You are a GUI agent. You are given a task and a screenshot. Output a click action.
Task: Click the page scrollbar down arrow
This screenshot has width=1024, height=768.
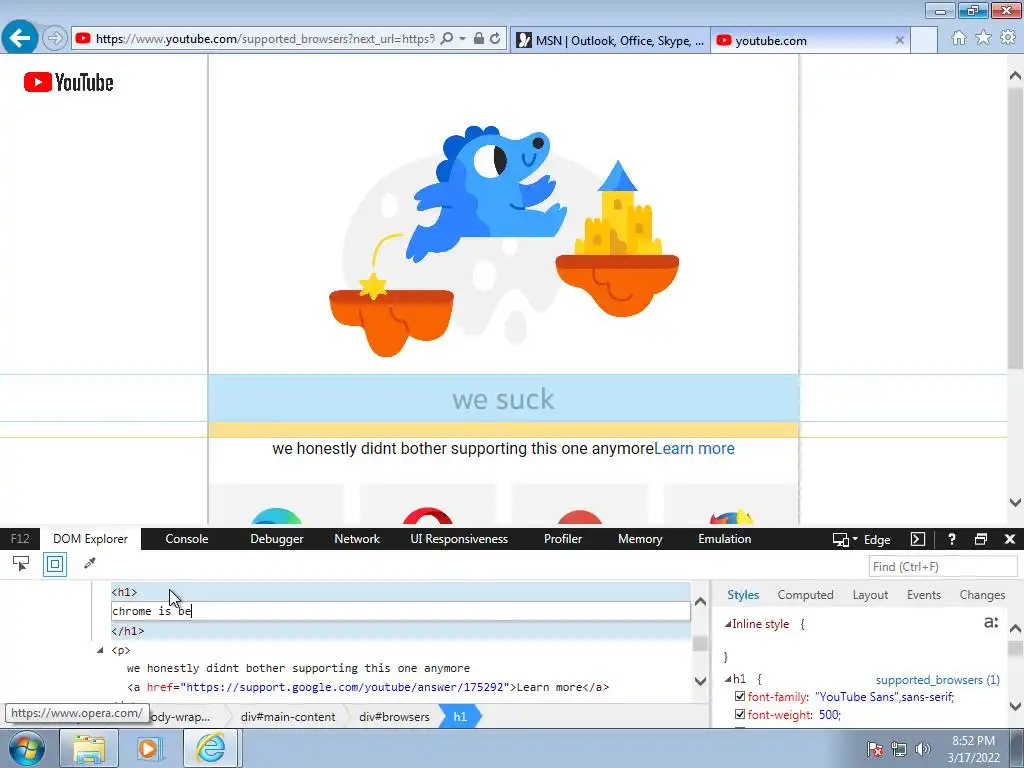pyautogui.click(x=1015, y=502)
